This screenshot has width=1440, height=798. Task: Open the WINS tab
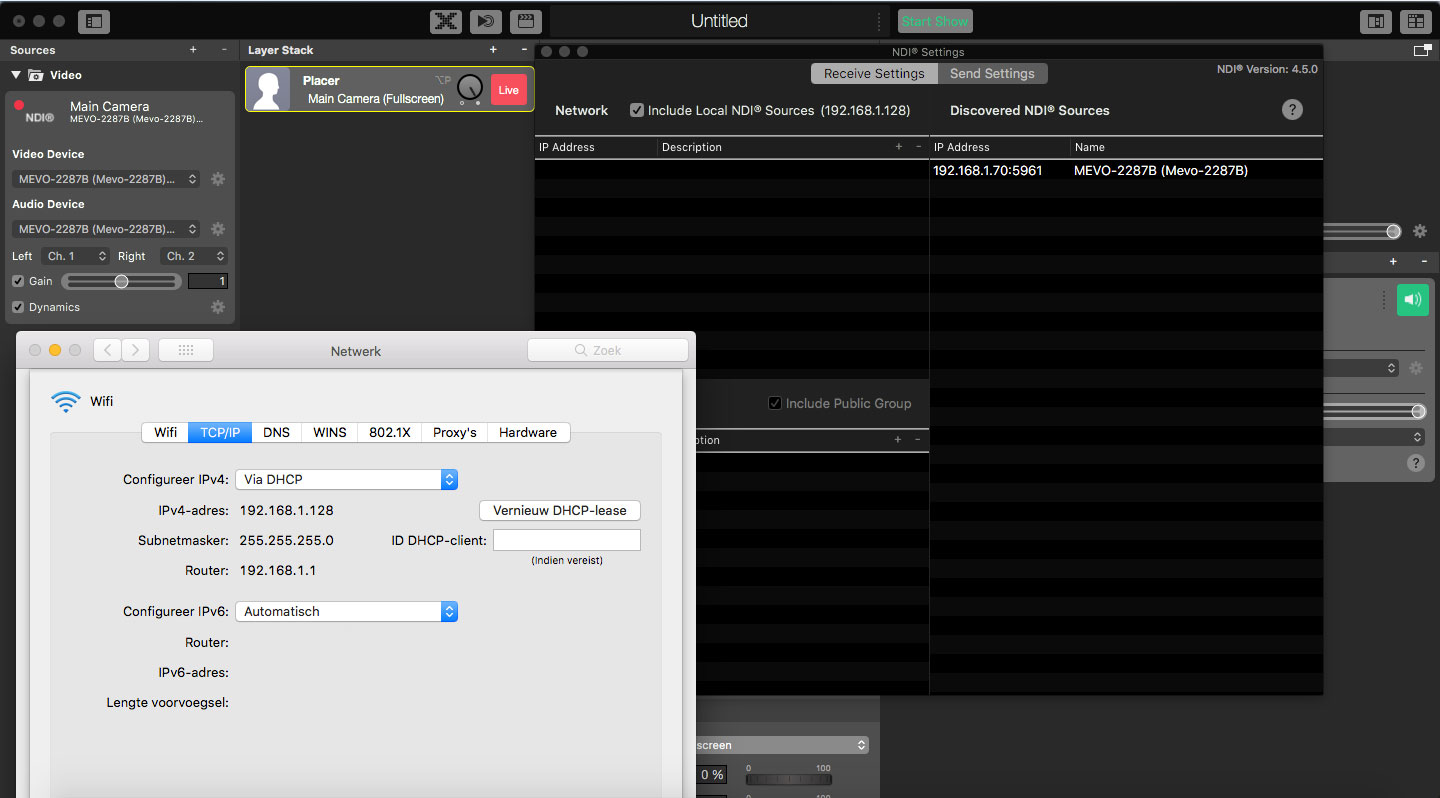click(330, 432)
